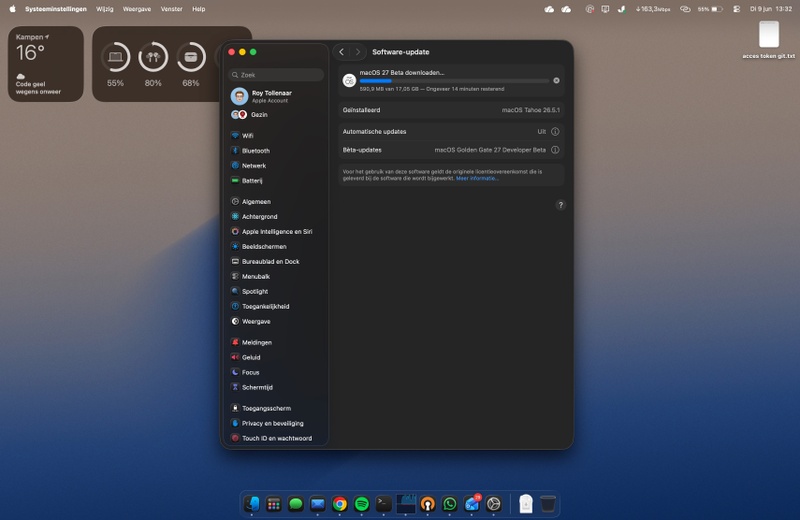Open the Systeeminstellingen menu
Screen dimensions: 800x520
[56, 9]
